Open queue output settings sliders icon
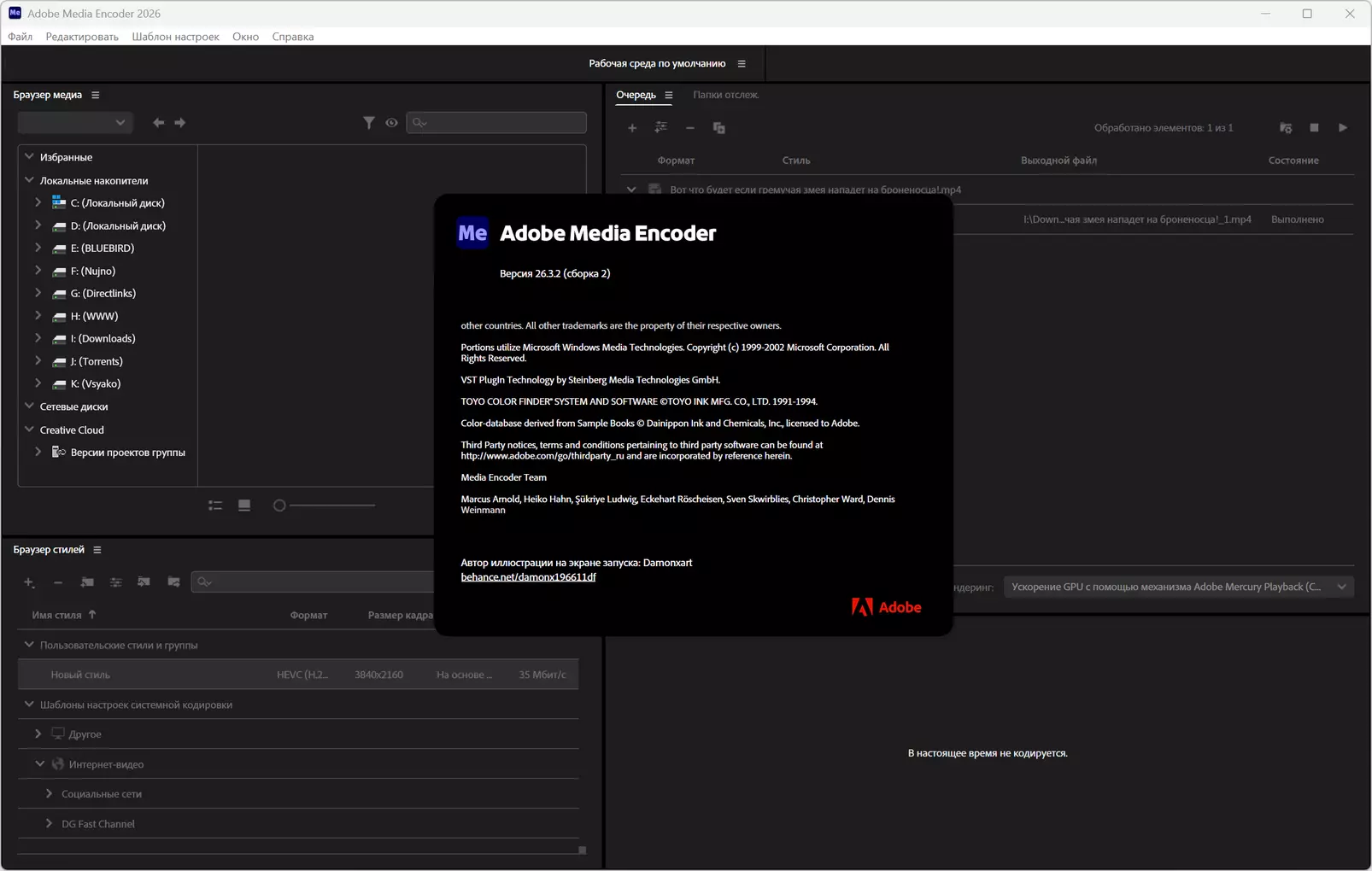 [x=661, y=128]
